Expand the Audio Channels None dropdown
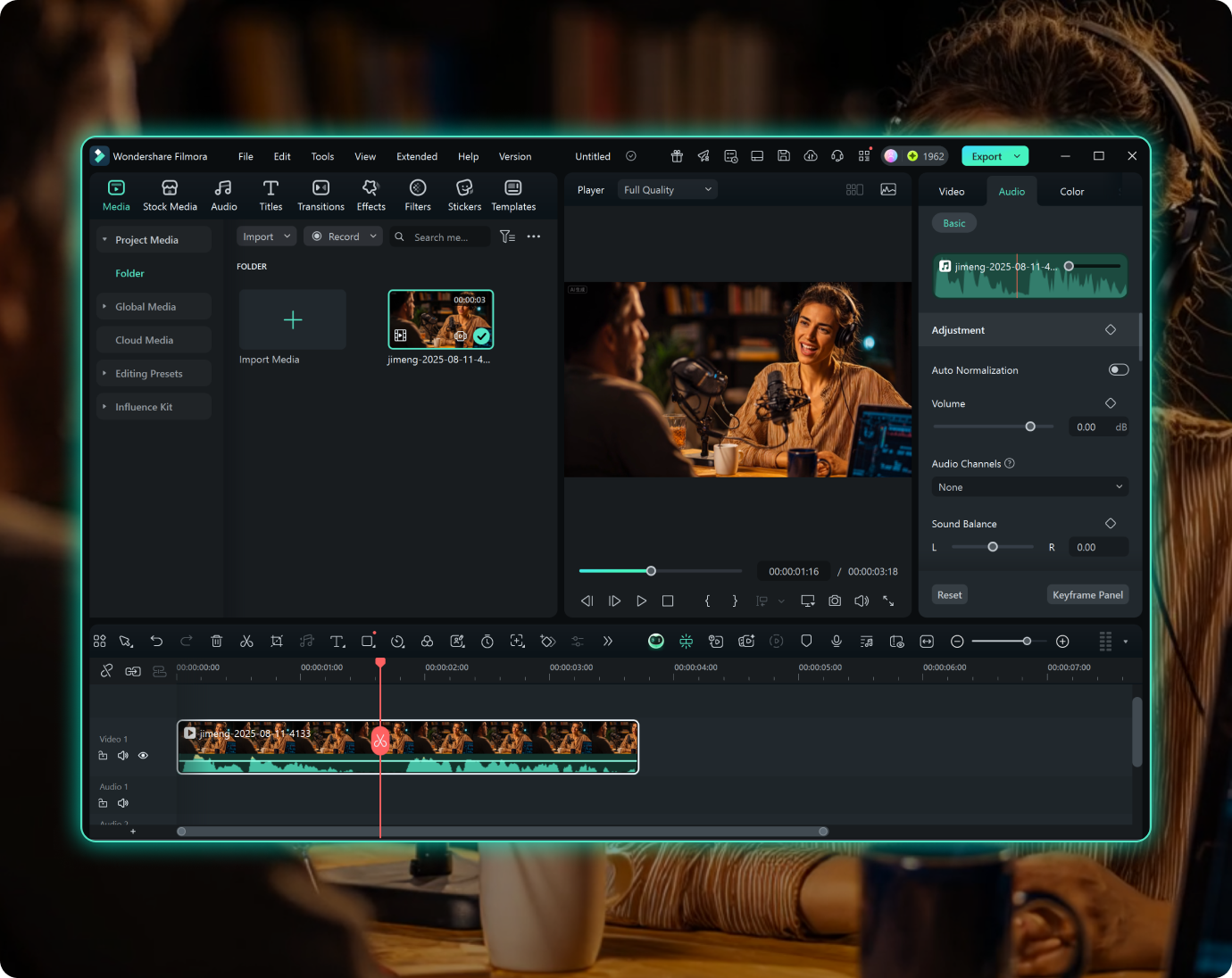1232x978 pixels. 1030,487
